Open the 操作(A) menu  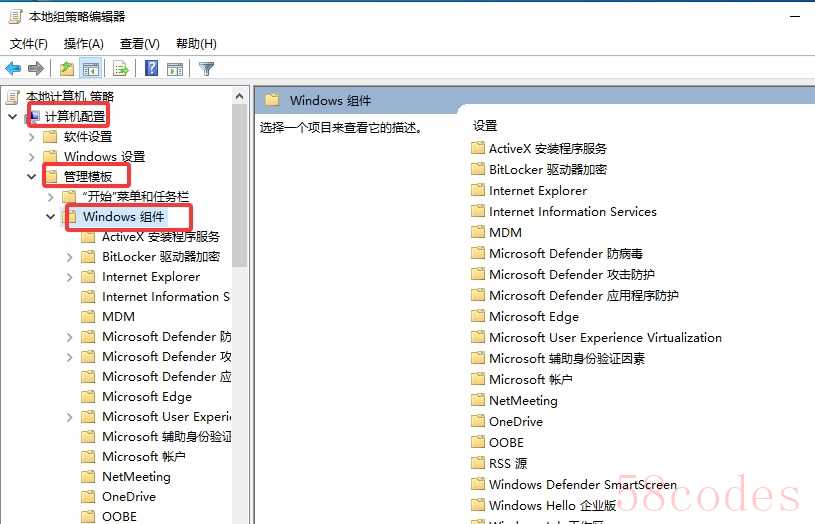coord(84,44)
